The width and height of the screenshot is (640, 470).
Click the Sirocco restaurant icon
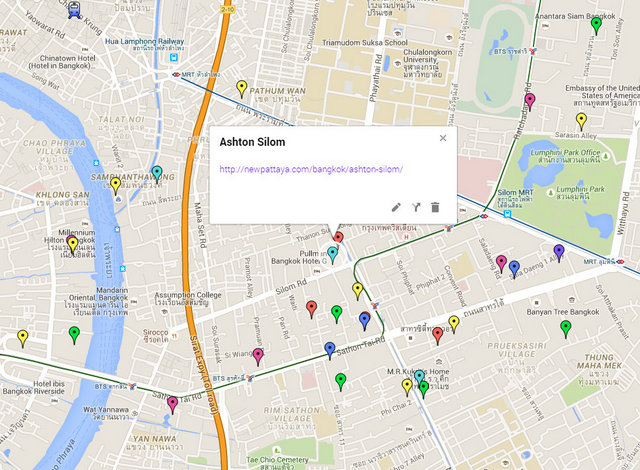(174, 336)
